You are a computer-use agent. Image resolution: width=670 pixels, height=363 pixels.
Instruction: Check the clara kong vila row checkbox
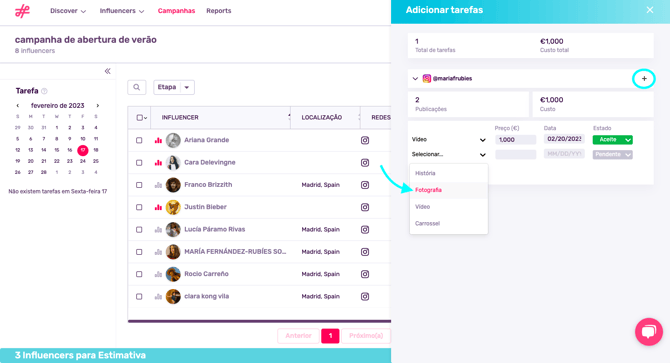point(139,296)
